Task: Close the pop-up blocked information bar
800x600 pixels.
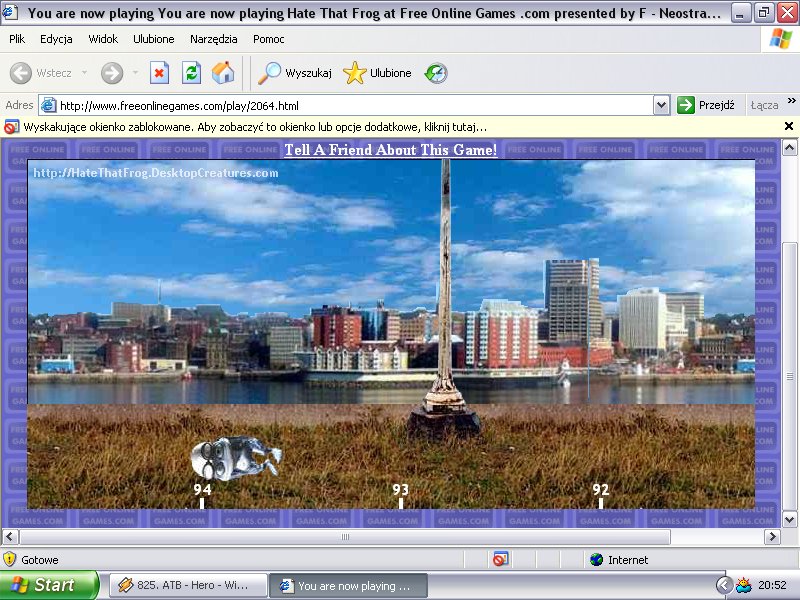Action: [x=788, y=126]
